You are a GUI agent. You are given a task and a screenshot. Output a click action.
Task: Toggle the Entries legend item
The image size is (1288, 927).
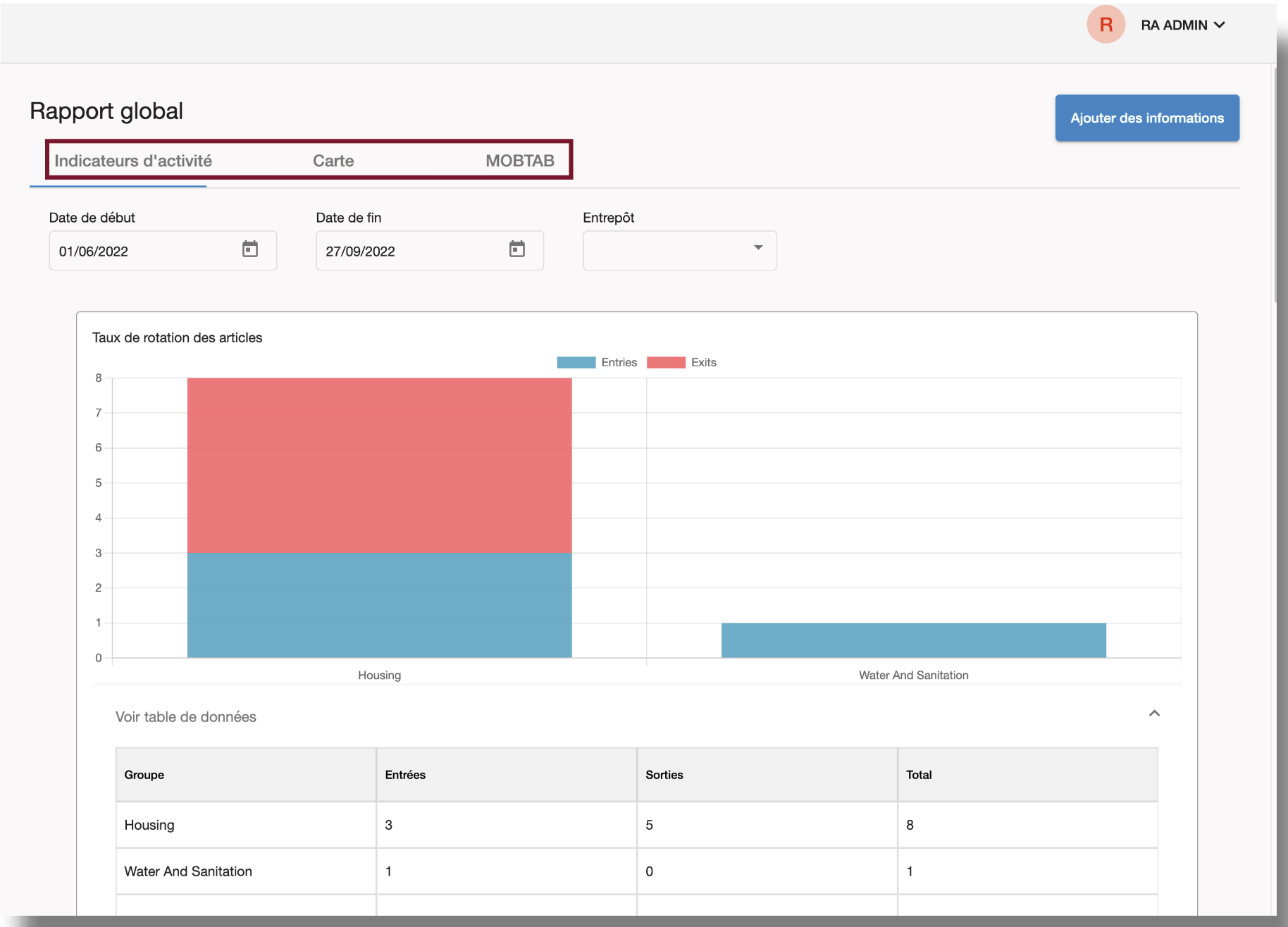(619, 362)
